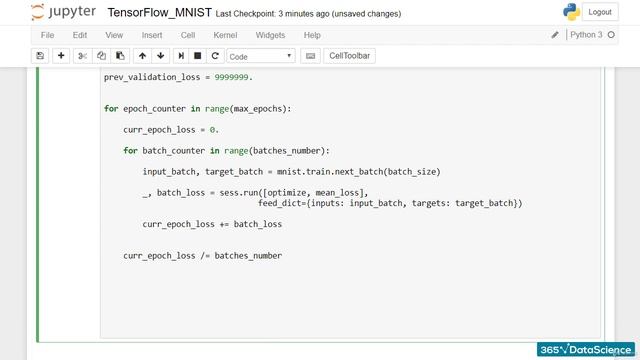
Task: Click the Last Checkpoint status text
Action: 308,14
